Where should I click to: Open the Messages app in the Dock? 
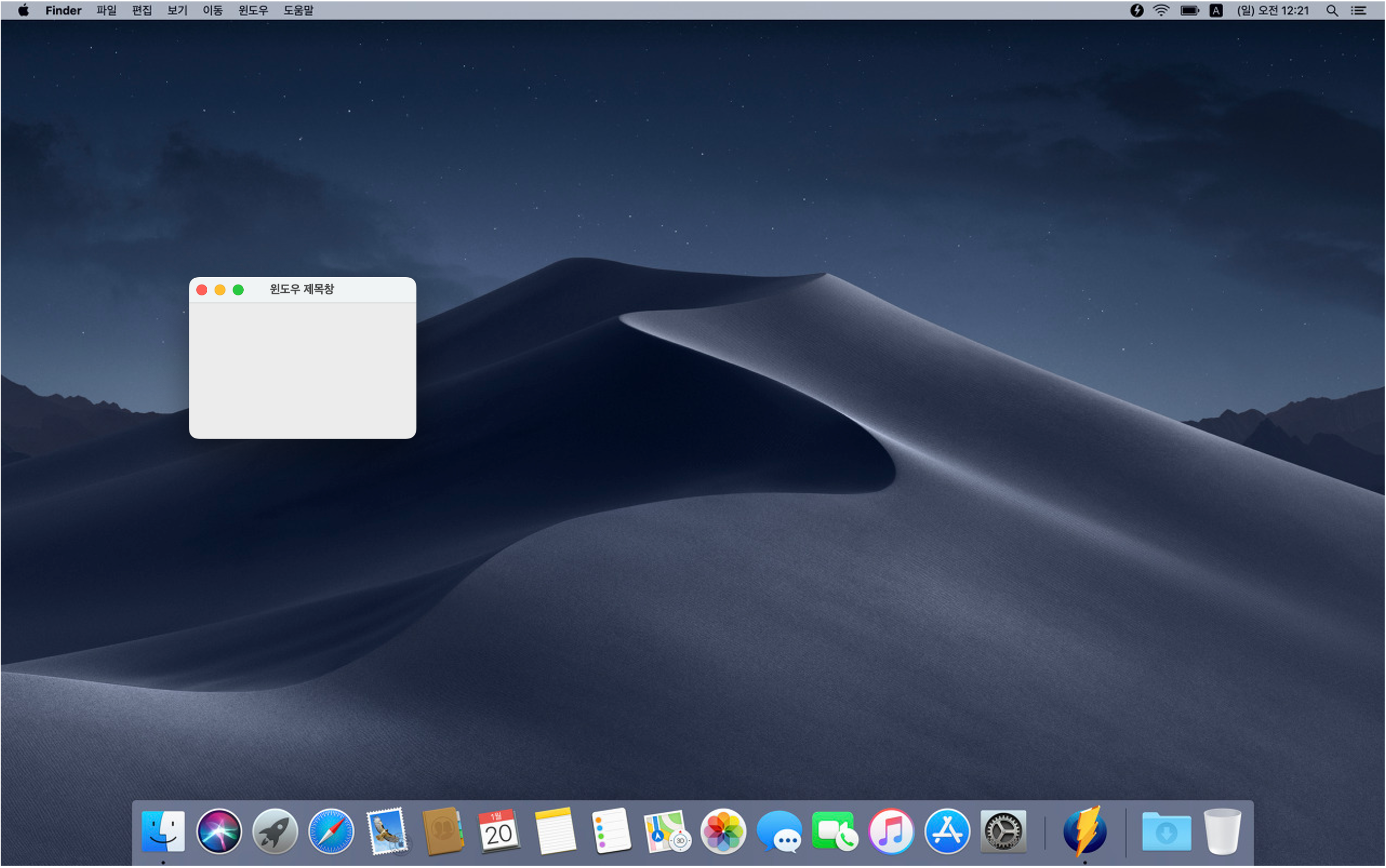point(779,832)
